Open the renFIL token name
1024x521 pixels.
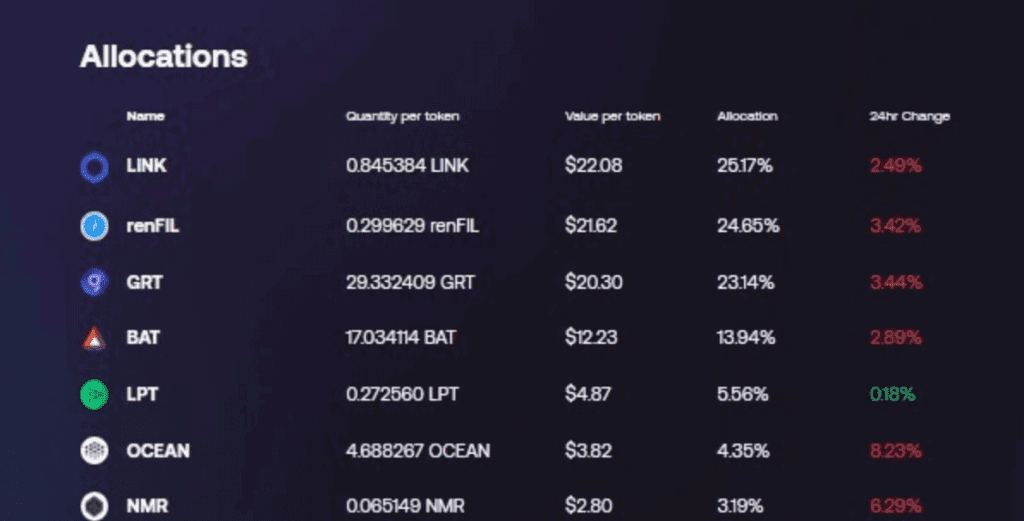pyautogui.click(x=152, y=226)
